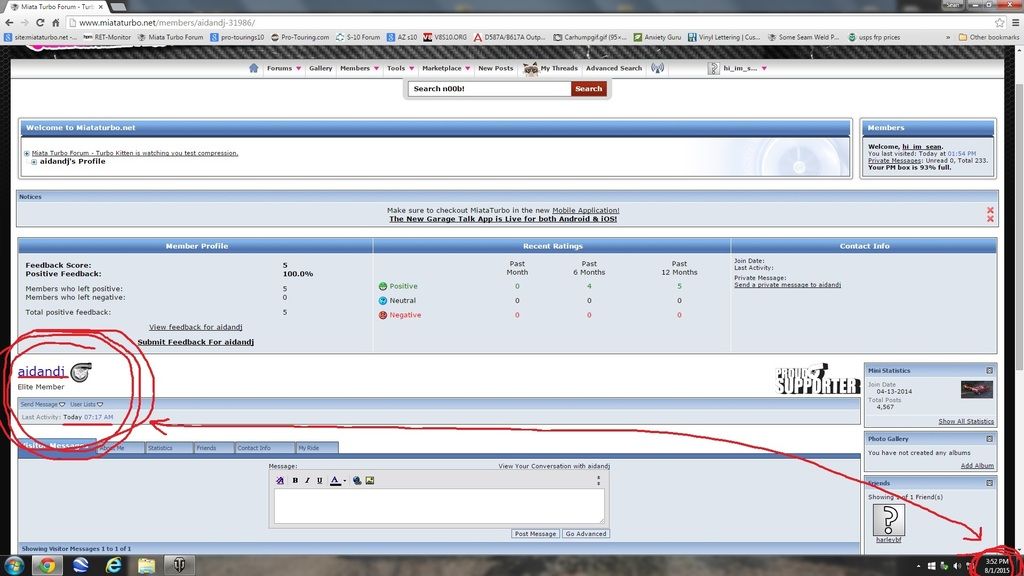Show more bookmarks via the chevron
The height and width of the screenshot is (576, 1024).
click(948, 37)
